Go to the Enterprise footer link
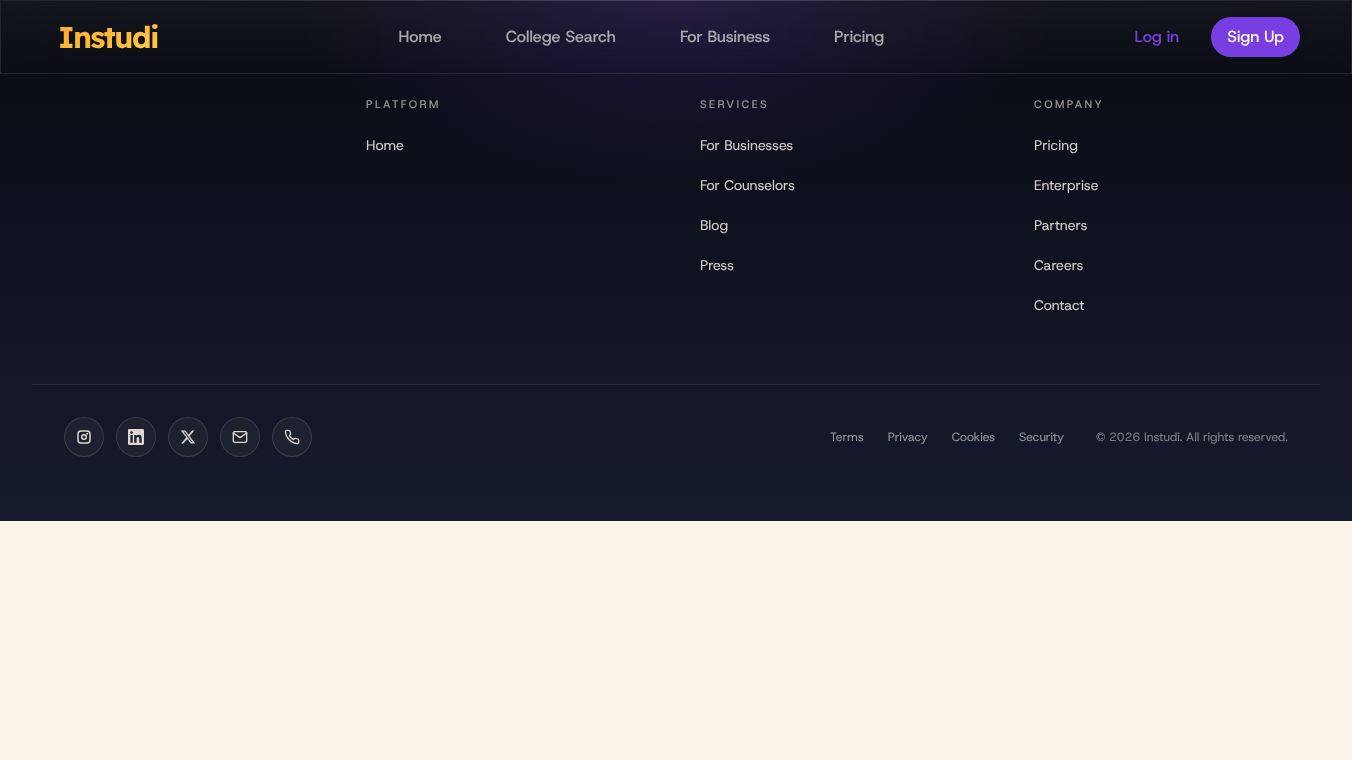Viewport: 1352px width, 760px height. pyautogui.click(x=1066, y=185)
